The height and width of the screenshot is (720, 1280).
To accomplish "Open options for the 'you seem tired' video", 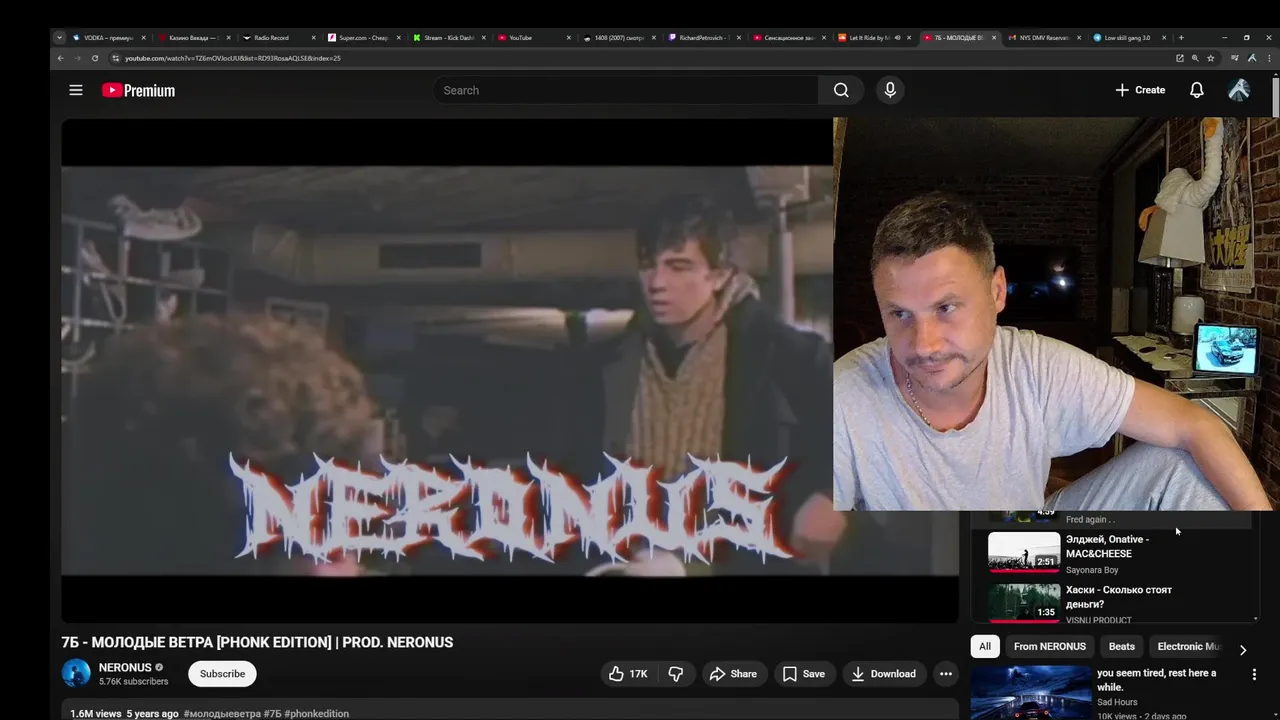I will point(1254,675).
